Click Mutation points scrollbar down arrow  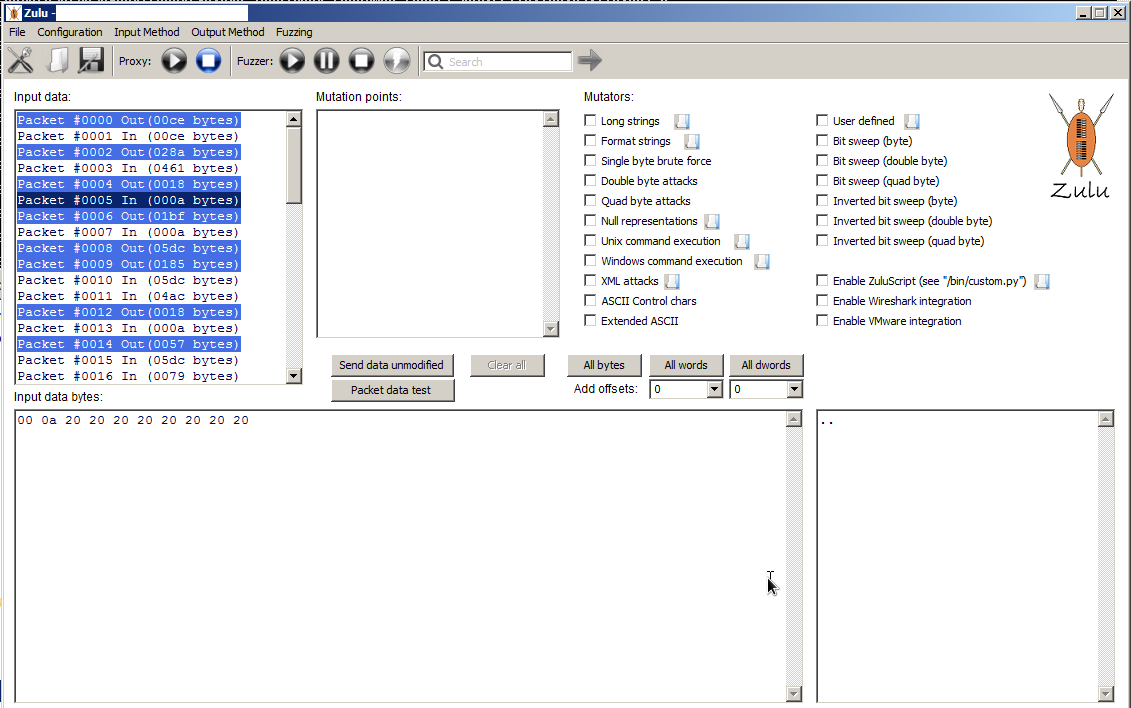tap(551, 329)
